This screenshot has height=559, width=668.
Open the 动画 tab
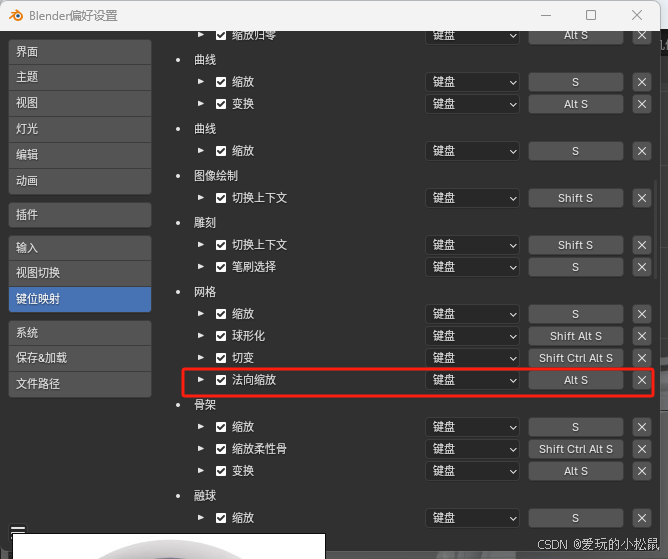pos(80,181)
